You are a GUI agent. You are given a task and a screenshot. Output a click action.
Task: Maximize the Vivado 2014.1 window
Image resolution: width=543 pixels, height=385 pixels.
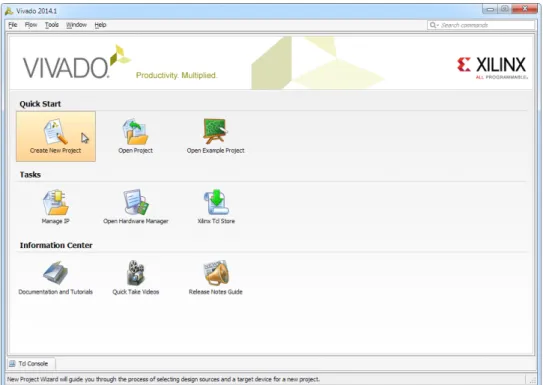click(x=505, y=9)
